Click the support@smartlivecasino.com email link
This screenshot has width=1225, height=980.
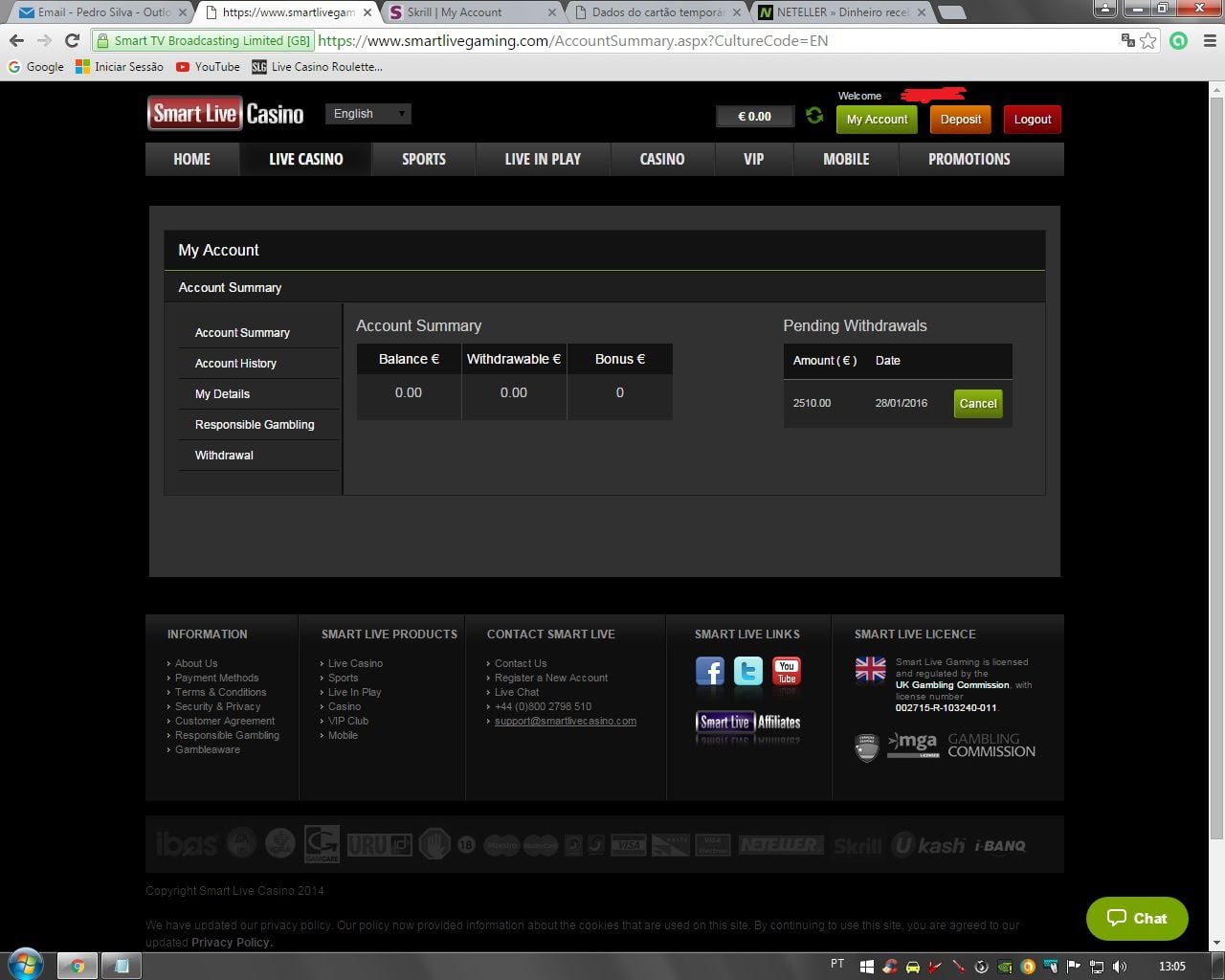coord(565,721)
